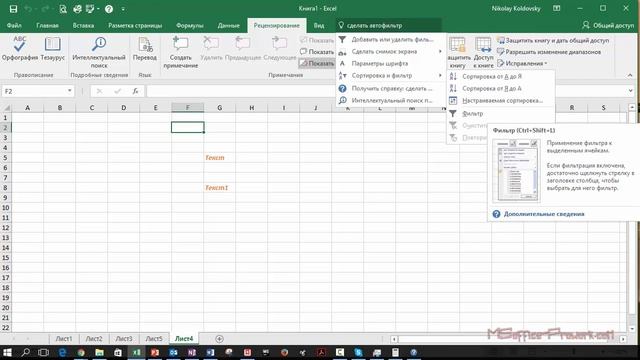This screenshot has width=640, height=360.
Task: Open the Name Box dropdown arrow
Action: point(70,91)
